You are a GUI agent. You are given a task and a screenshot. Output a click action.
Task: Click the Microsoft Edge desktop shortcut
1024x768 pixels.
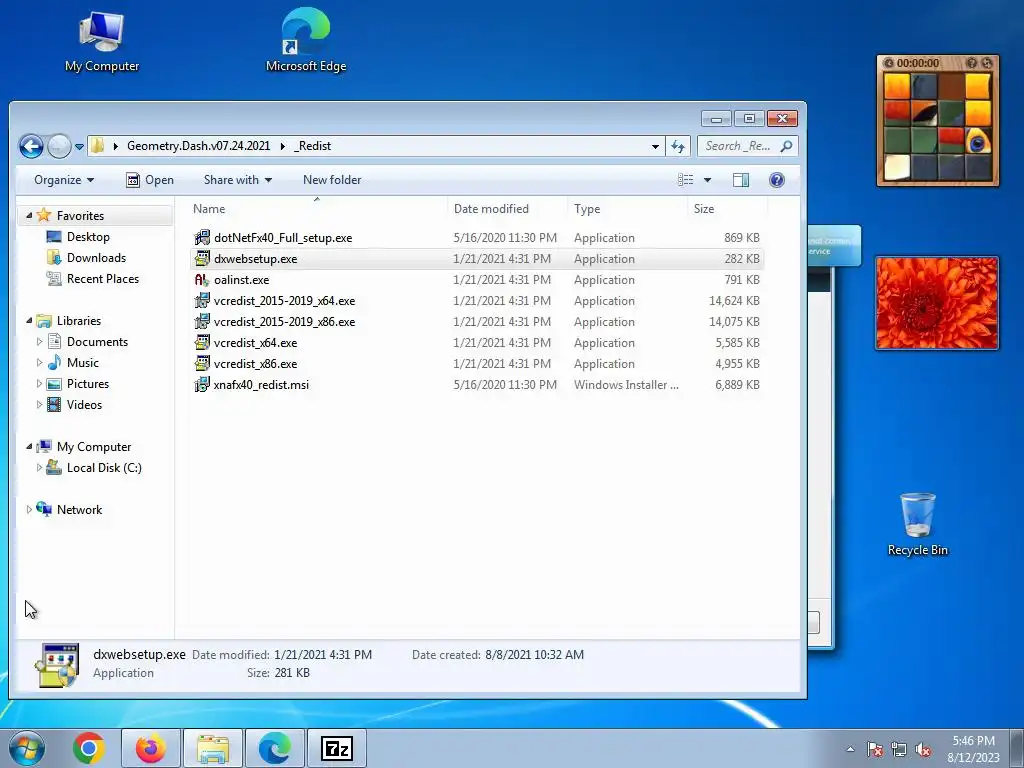click(x=306, y=40)
